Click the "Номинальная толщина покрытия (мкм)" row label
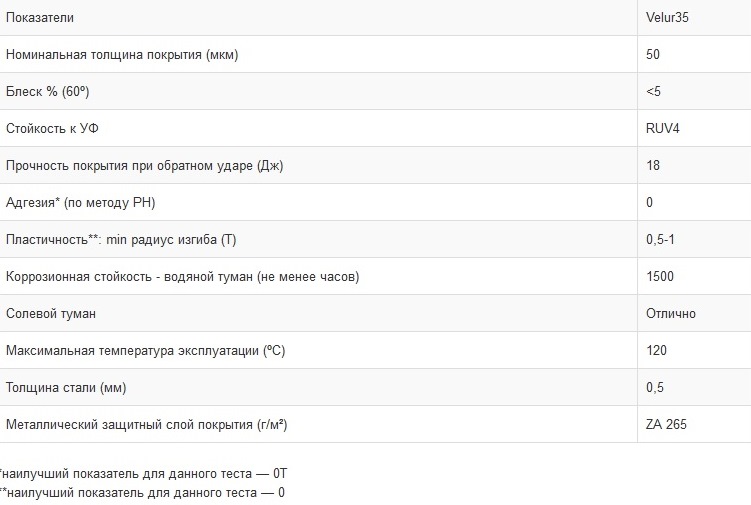Image resolution: width=751 pixels, height=505 pixels. coord(122,54)
